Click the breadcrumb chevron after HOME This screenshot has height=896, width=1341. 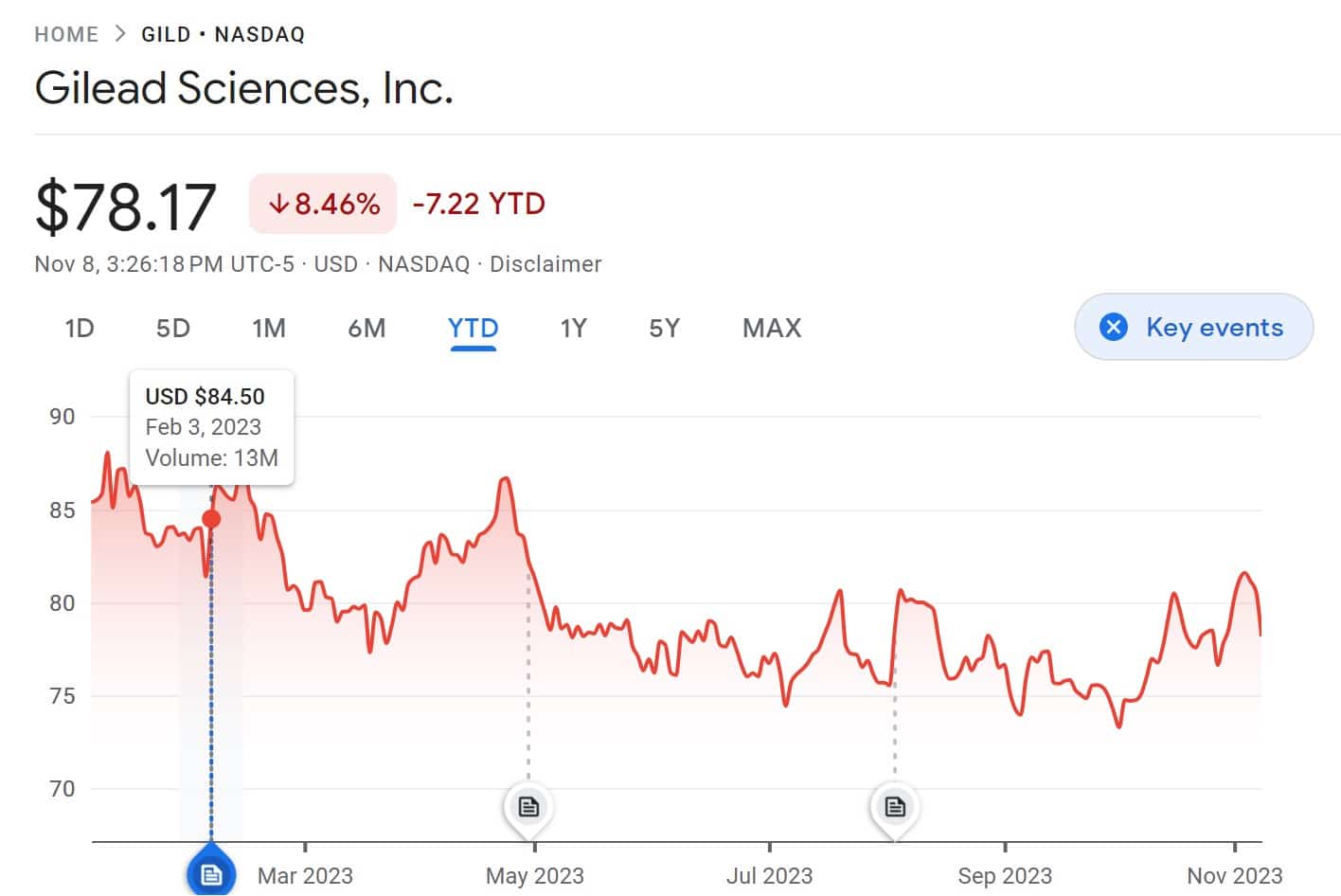[121, 33]
